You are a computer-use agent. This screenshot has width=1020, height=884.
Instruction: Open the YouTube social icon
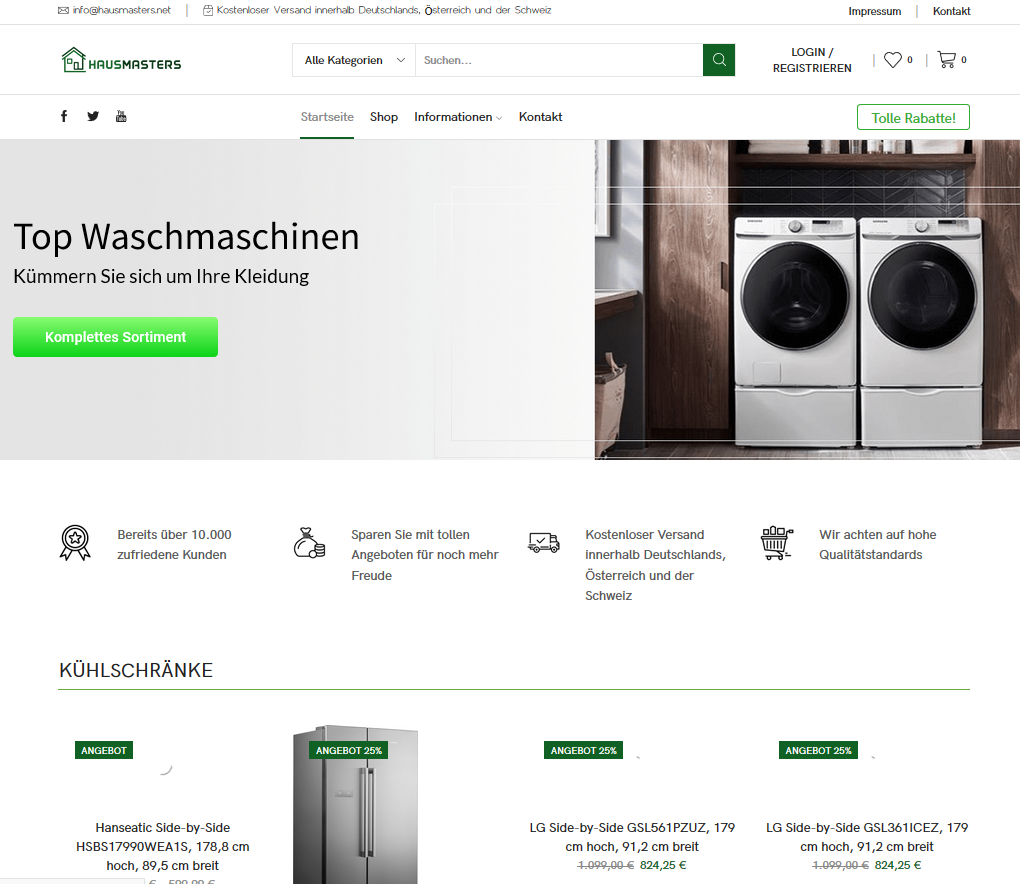click(121, 116)
